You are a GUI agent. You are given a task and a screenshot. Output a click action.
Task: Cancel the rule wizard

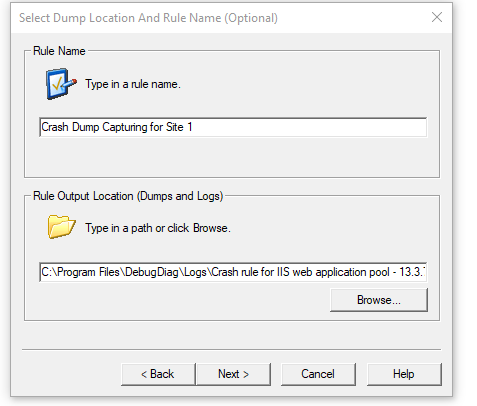pos(318,374)
